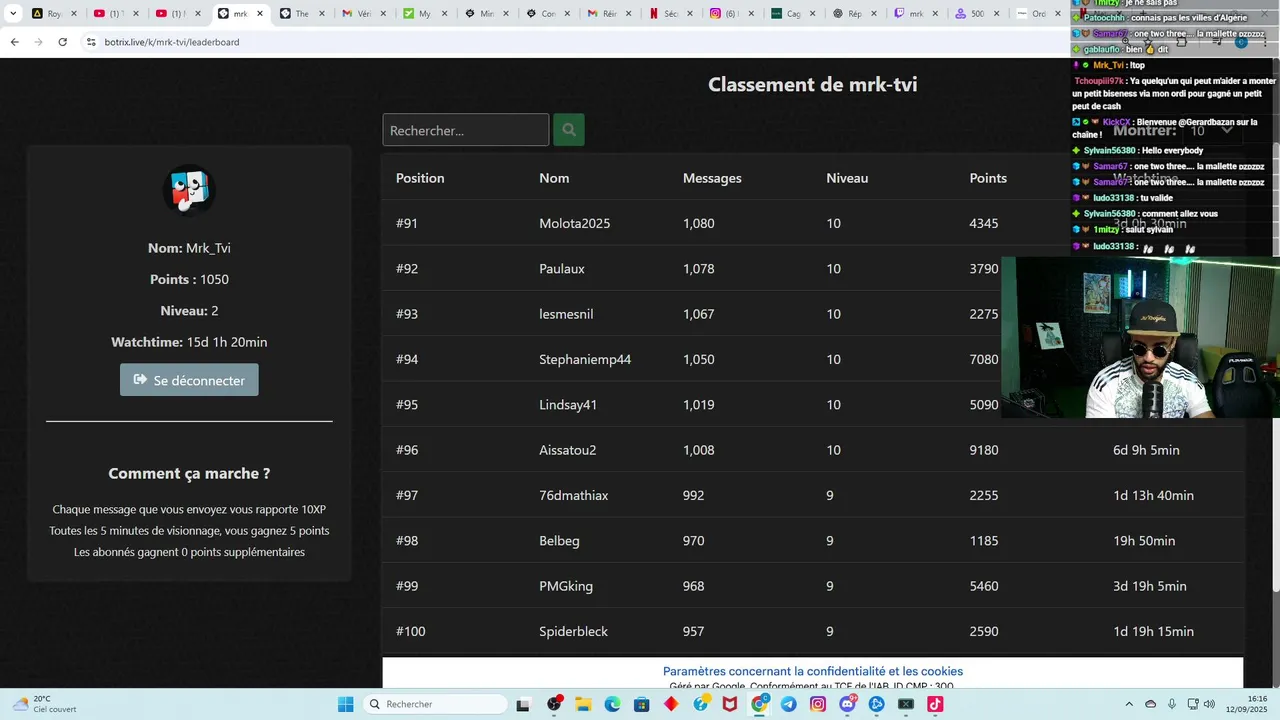Click the Mrk_Tvi profile avatar
Image resolution: width=1280 pixels, height=720 pixels.
tap(189, 190)
